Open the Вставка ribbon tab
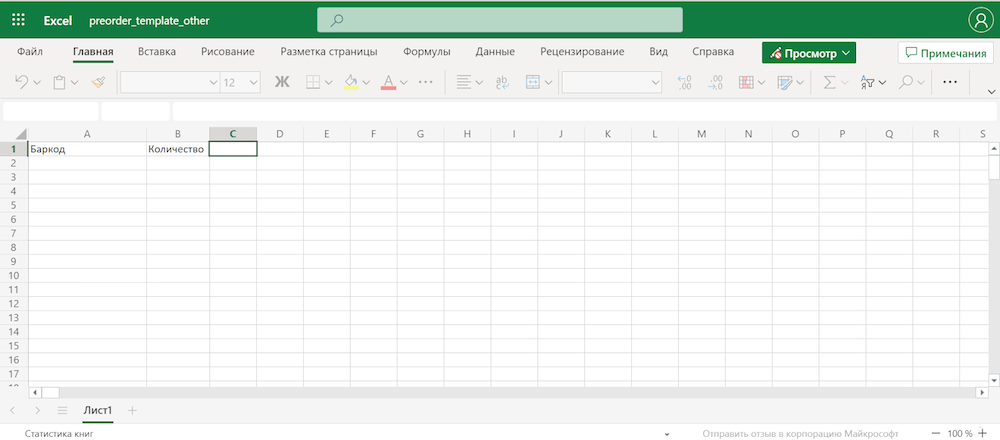 157,52
